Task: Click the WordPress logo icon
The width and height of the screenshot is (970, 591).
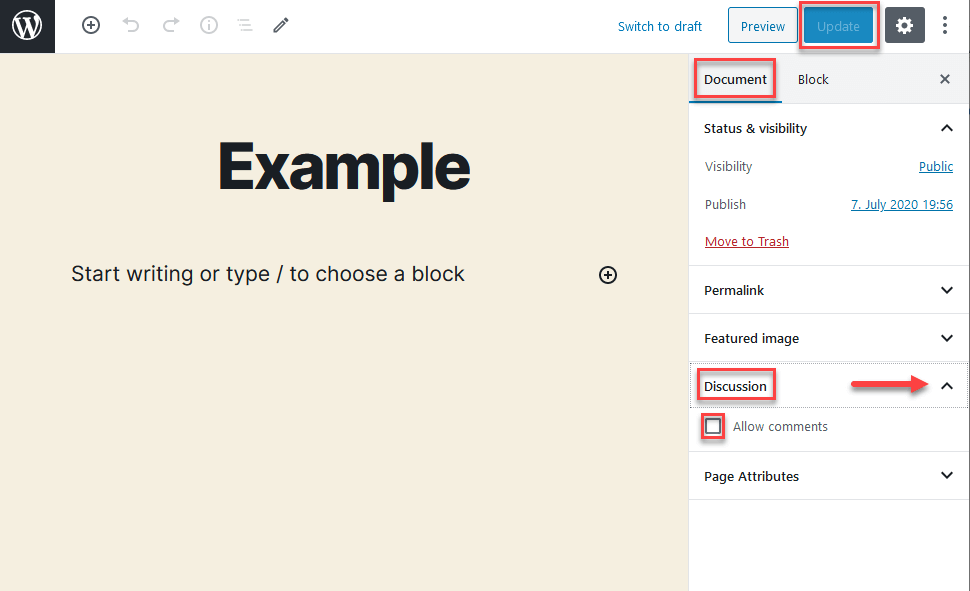Action: click(27, 26)
